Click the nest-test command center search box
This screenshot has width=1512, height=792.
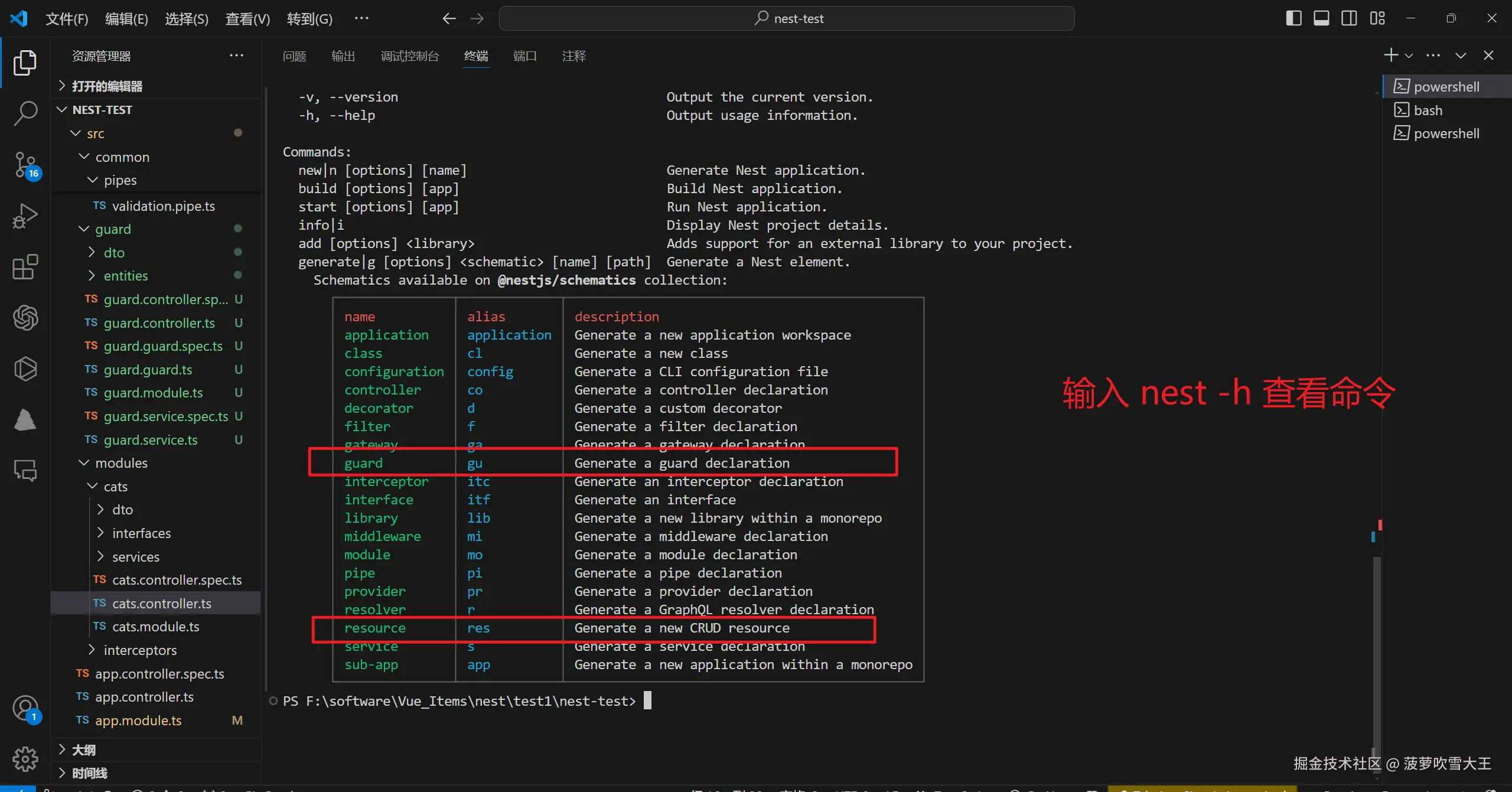787,18
